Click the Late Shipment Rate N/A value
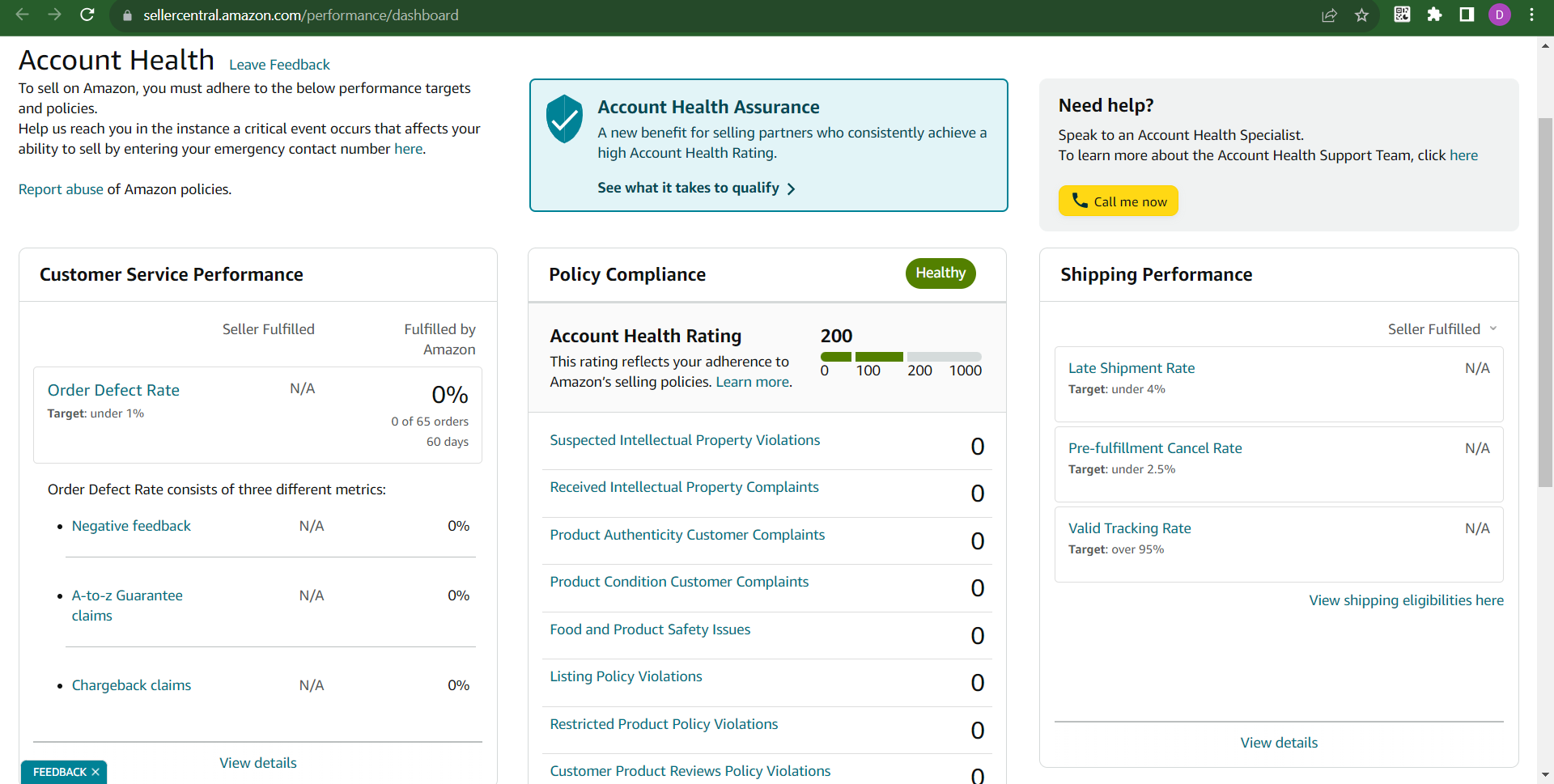The image size is (1554, 784). 1477,368
